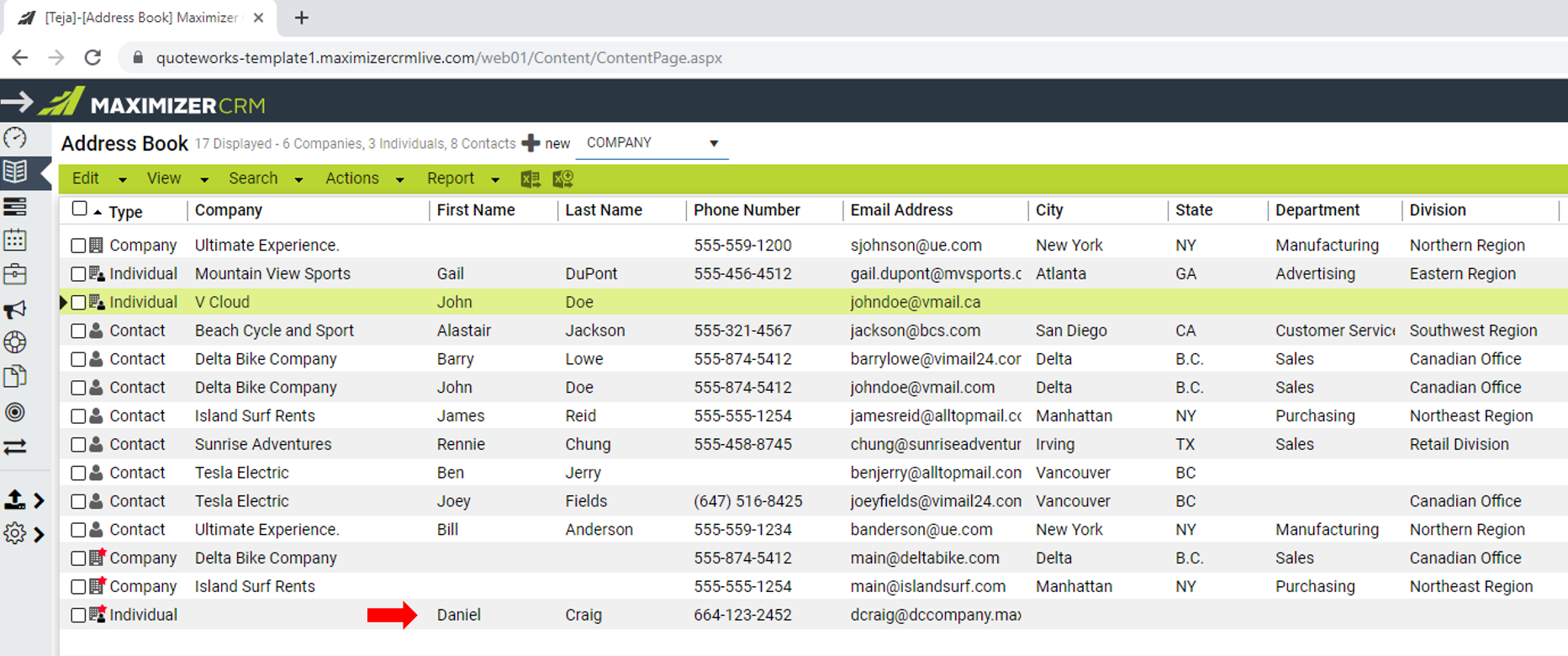Click the target bullseye sidebar icon
Image resolution: width=1568 pixels, height=656 pixels.
(x=15, y=412)
